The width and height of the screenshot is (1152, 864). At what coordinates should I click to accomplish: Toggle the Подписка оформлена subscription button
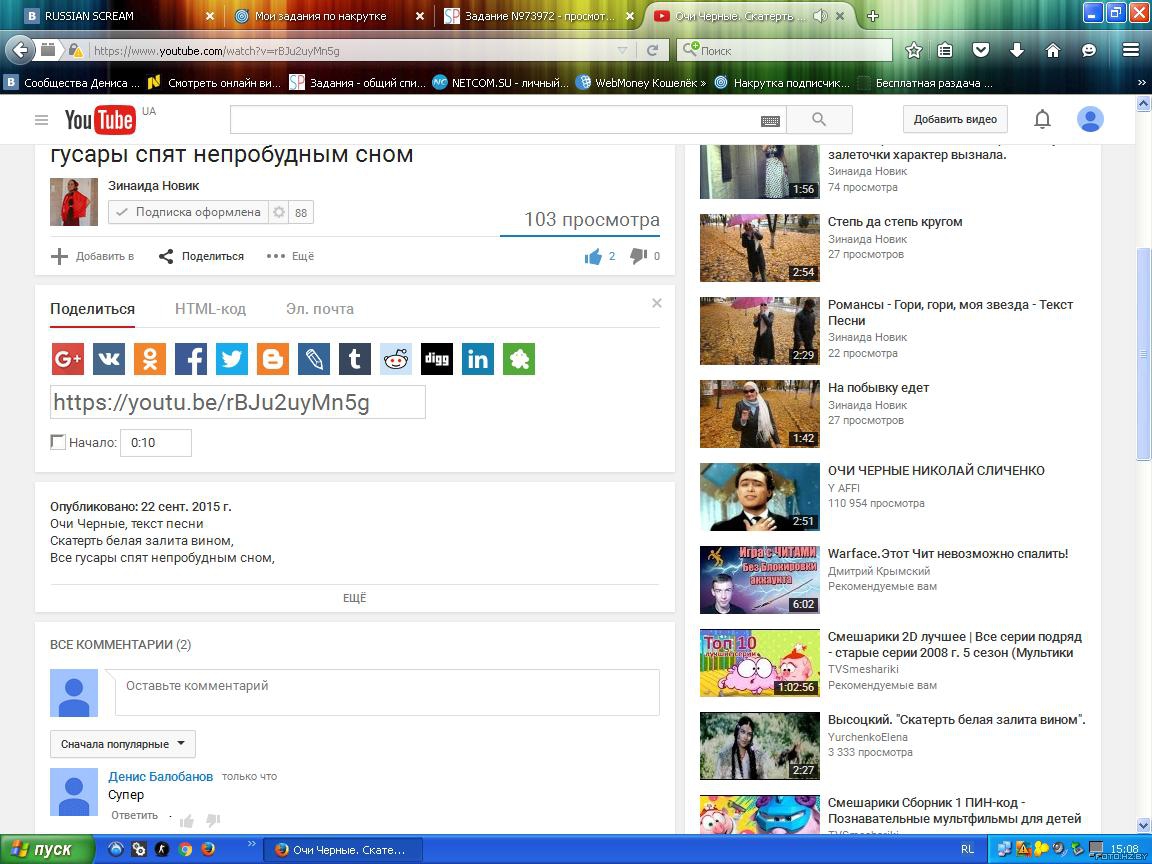pyautogui.click(x=189, y=212)
